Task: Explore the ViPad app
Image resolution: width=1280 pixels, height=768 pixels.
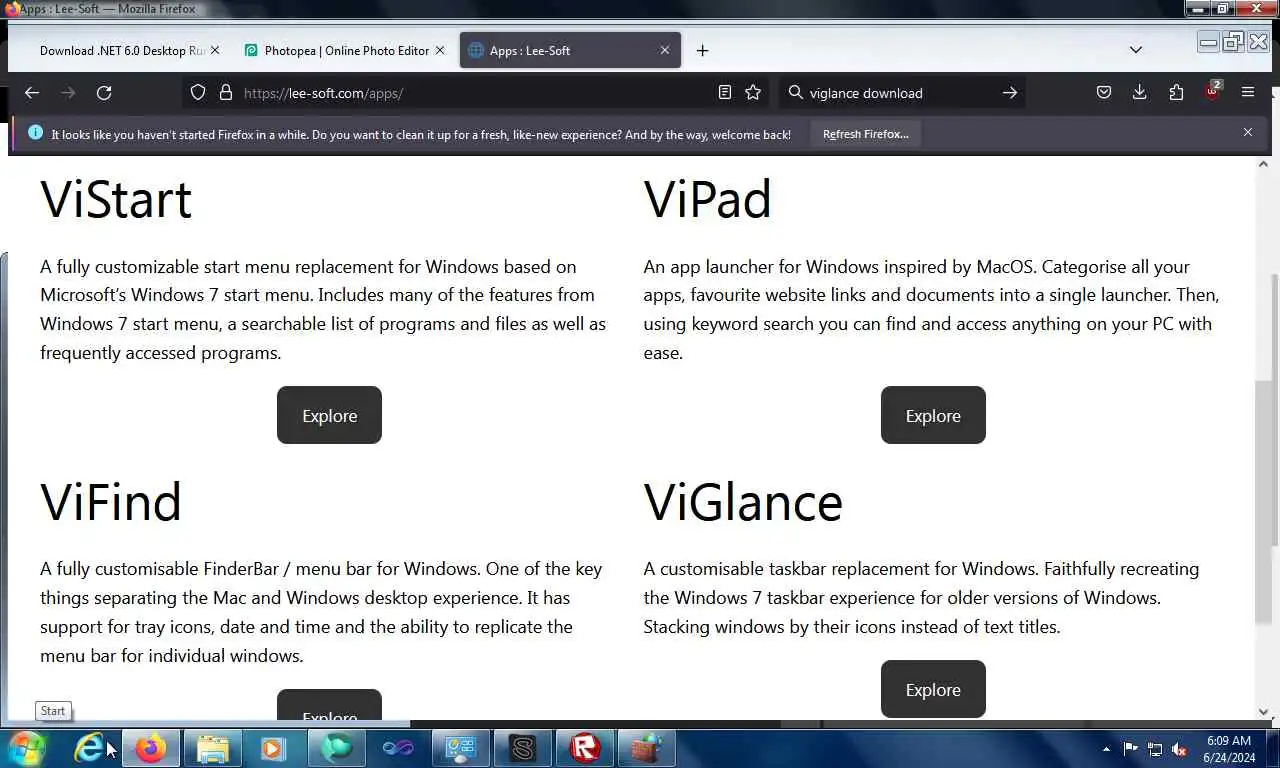Action: click(x=933, y=415)
